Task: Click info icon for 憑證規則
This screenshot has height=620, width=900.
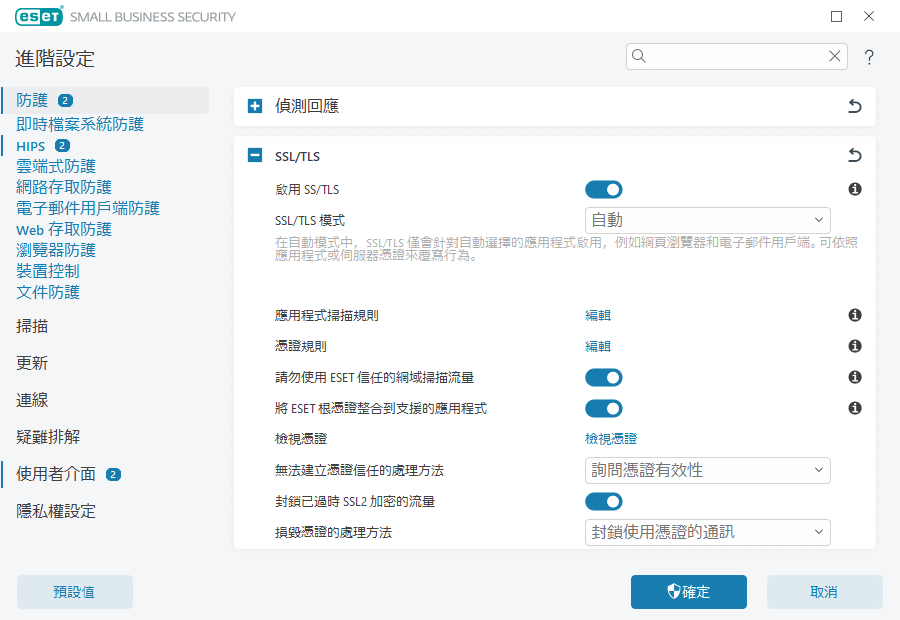Action: pyautogui.click(x=855, y=346)
